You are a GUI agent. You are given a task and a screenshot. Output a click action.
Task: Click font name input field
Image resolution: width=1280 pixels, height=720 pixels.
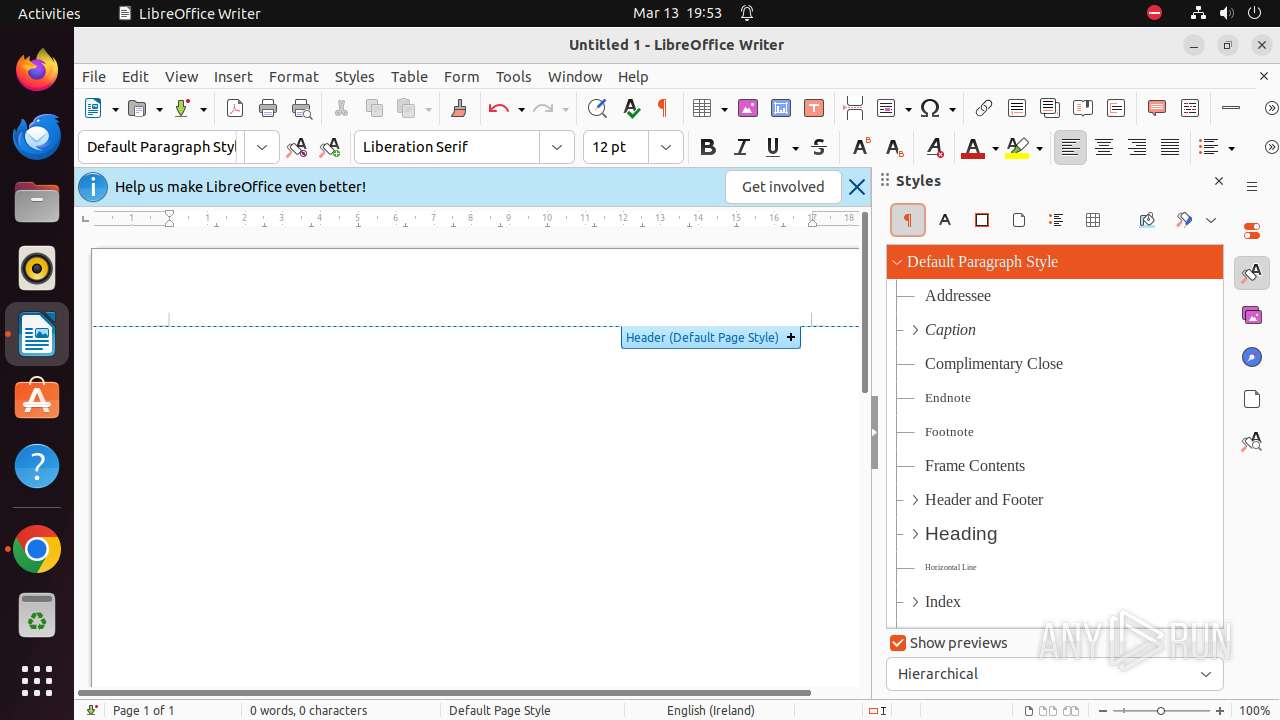447,147
